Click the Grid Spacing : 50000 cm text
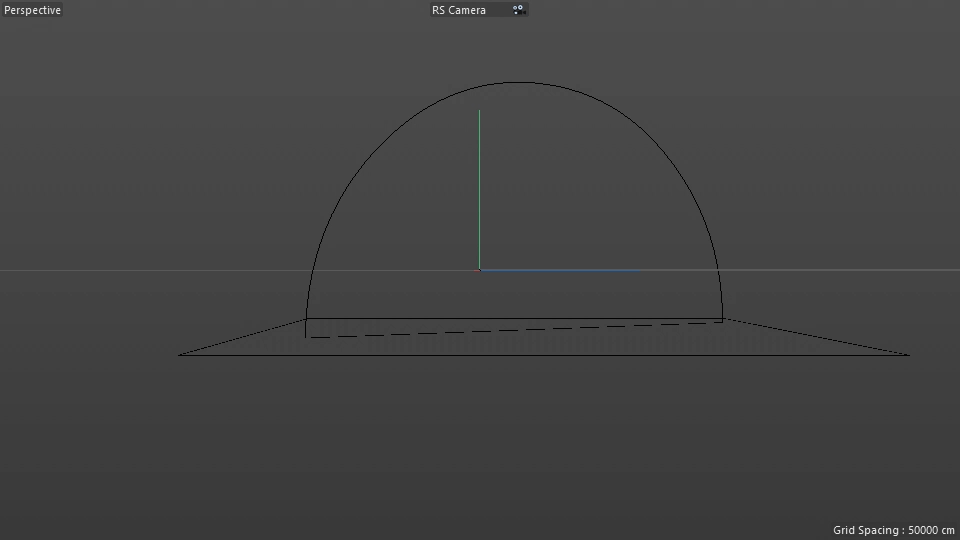 (893, 530)
